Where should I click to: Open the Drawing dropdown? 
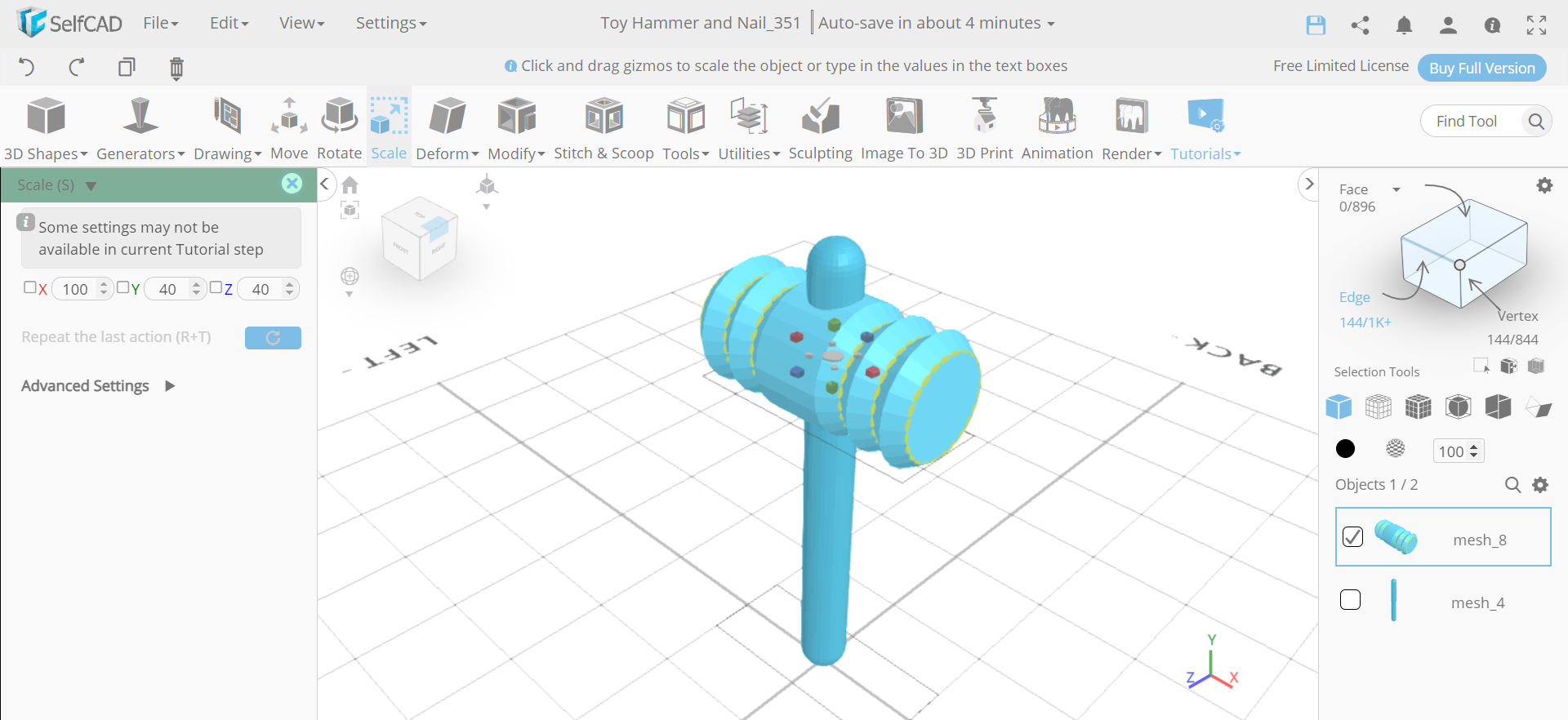pos(227,128)
